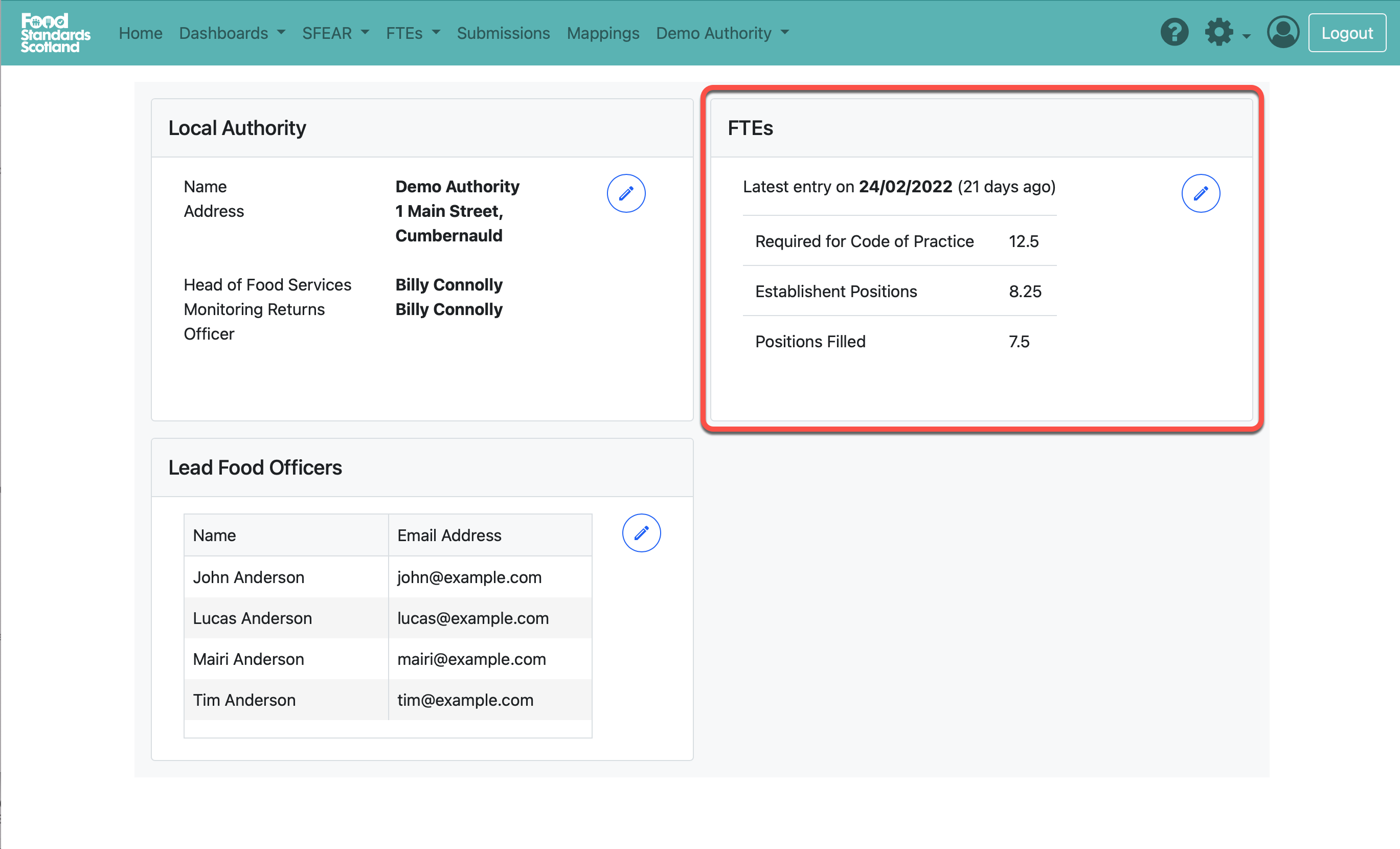Expand the Dashboards dropdown menu
The height and width of the screenshot is (849, 1400).
click(232, 33)
